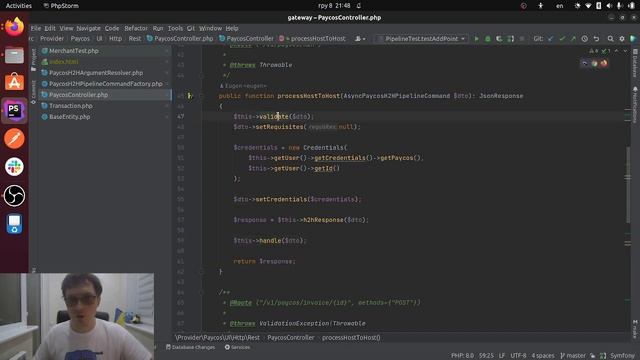640x360 pixels.
Task: Click the Rest breadcrumb in navigation bar
Action: 135,39
